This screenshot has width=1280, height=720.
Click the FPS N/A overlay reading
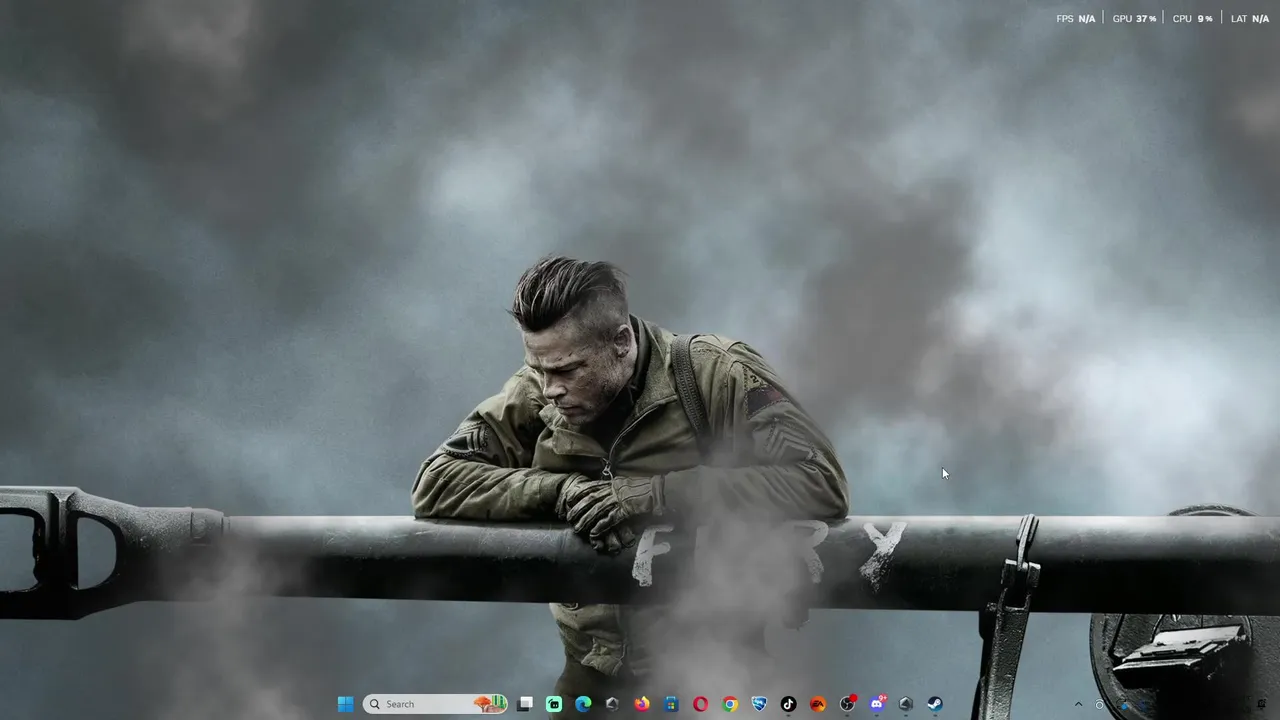coord(1076,19)
